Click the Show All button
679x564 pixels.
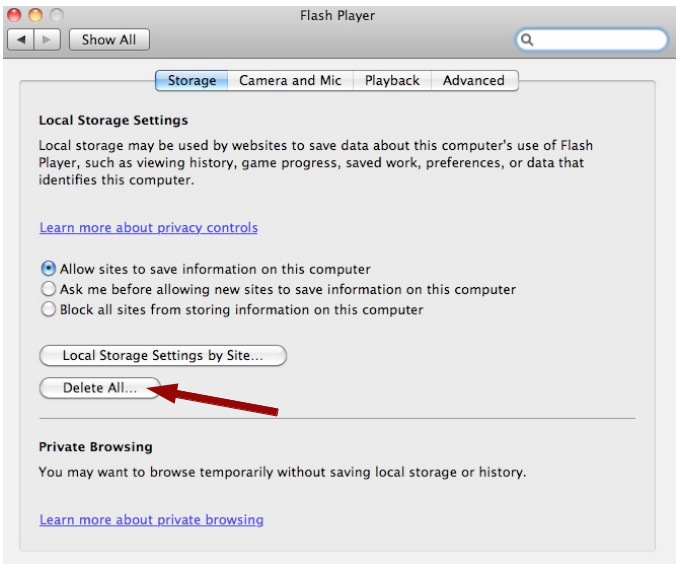pos(109,40)
